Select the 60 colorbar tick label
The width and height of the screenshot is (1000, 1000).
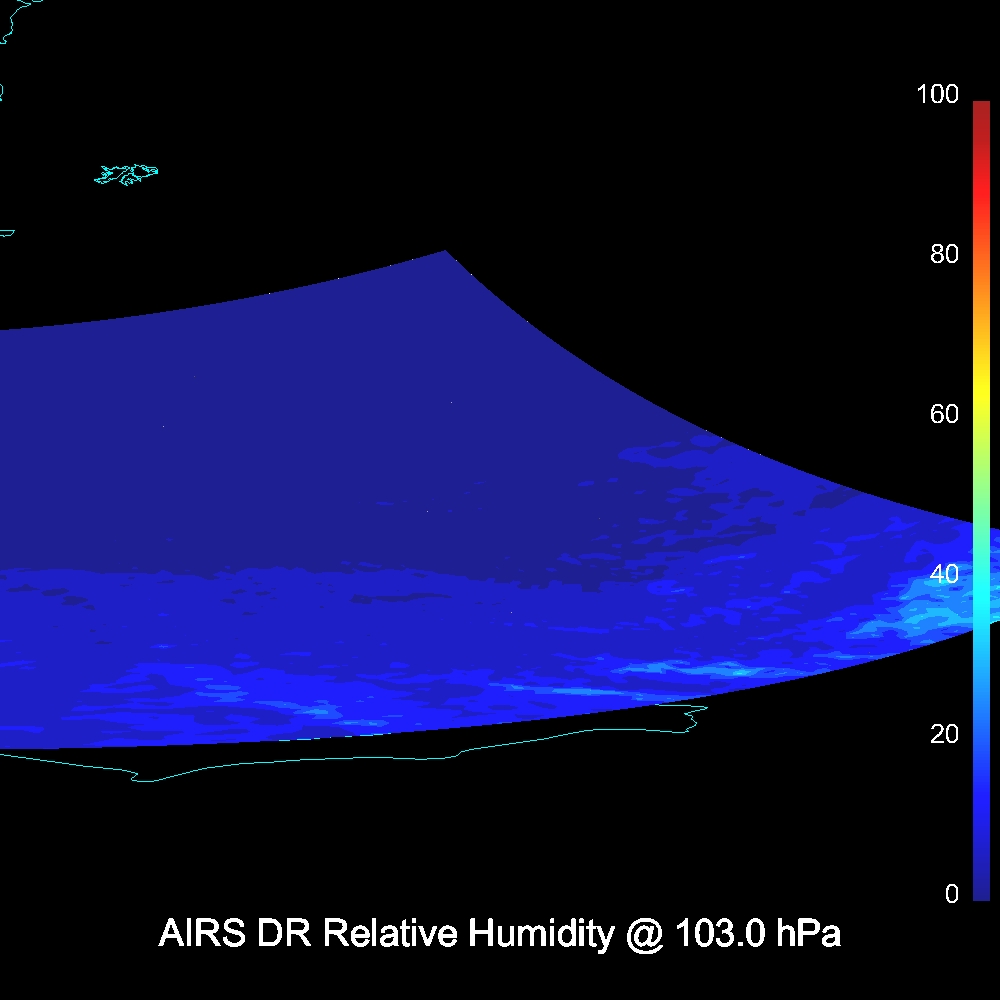point(943,414)
